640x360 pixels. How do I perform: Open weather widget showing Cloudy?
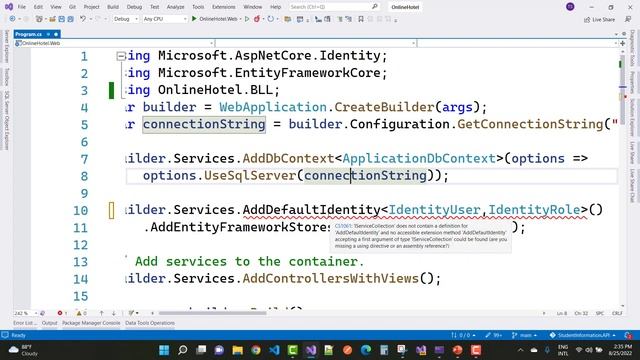[24, 350]
